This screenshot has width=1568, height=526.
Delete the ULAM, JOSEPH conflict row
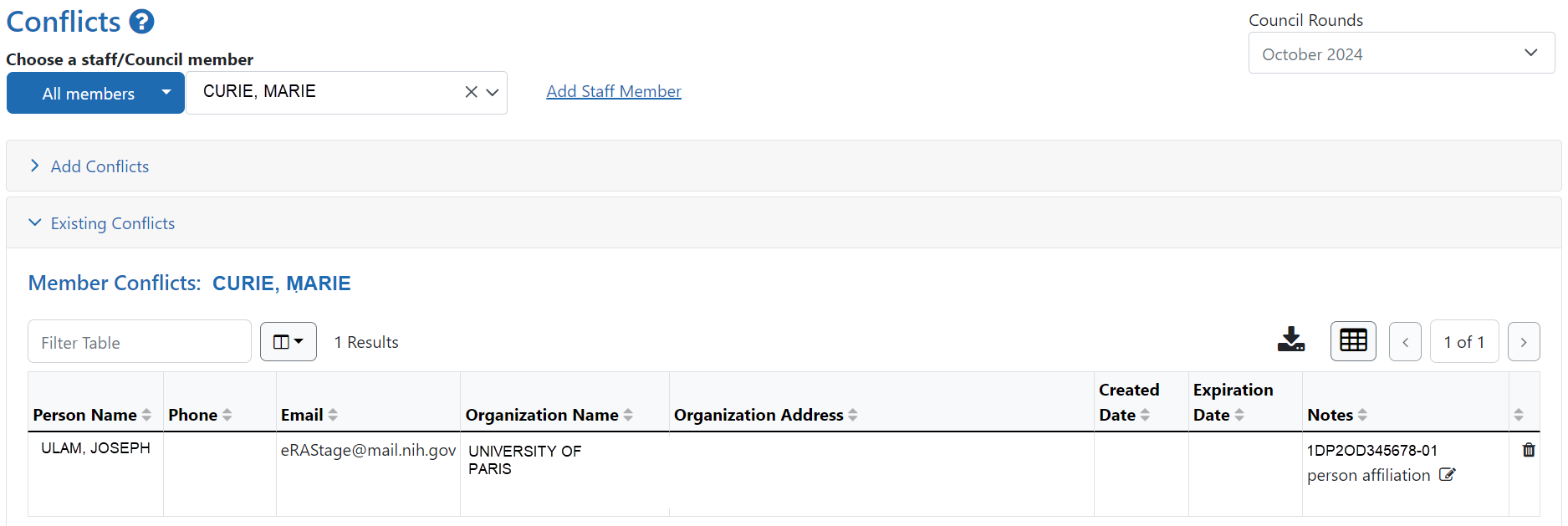point(1529,450)
